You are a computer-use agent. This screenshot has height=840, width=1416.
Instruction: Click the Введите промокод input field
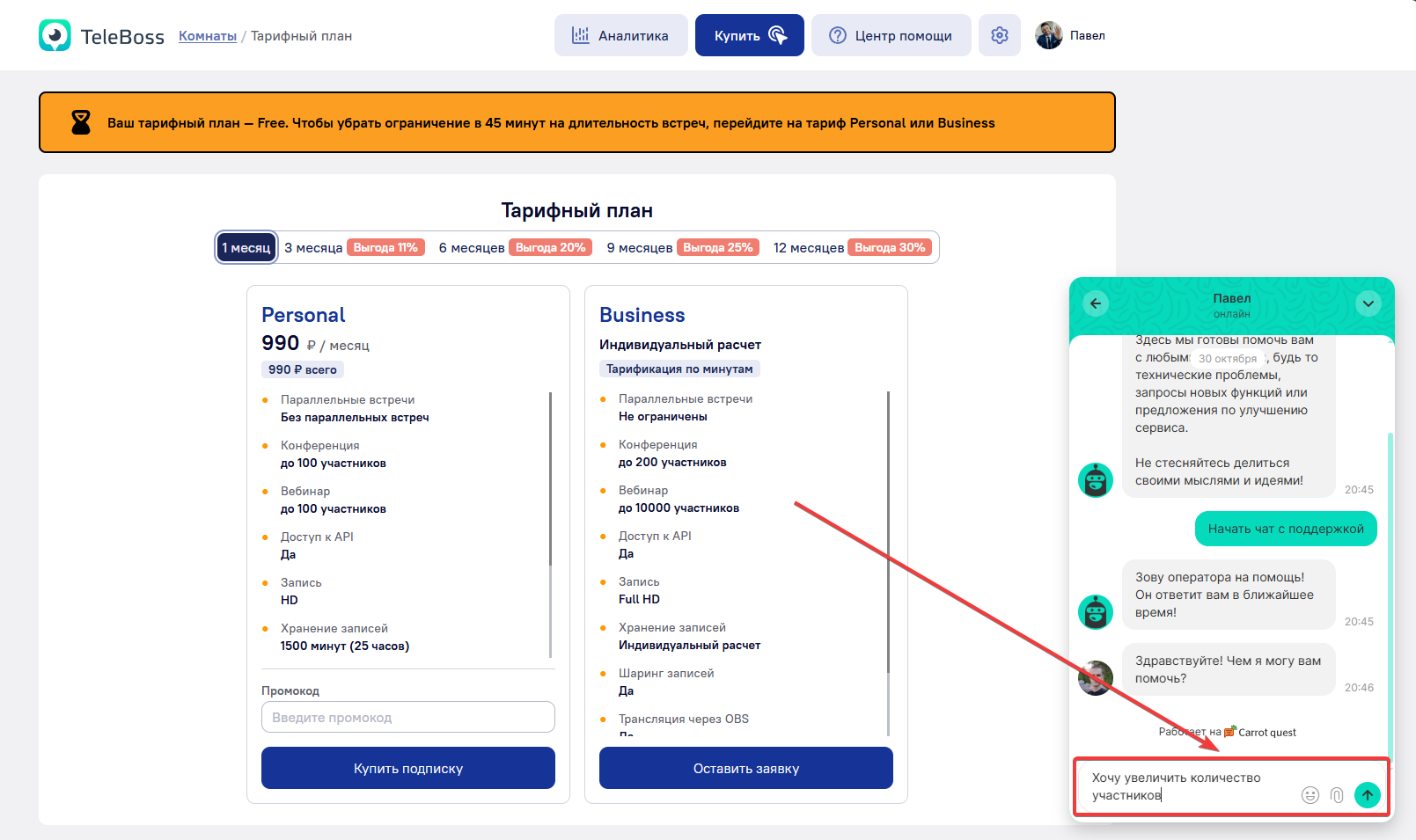point(407,717)
